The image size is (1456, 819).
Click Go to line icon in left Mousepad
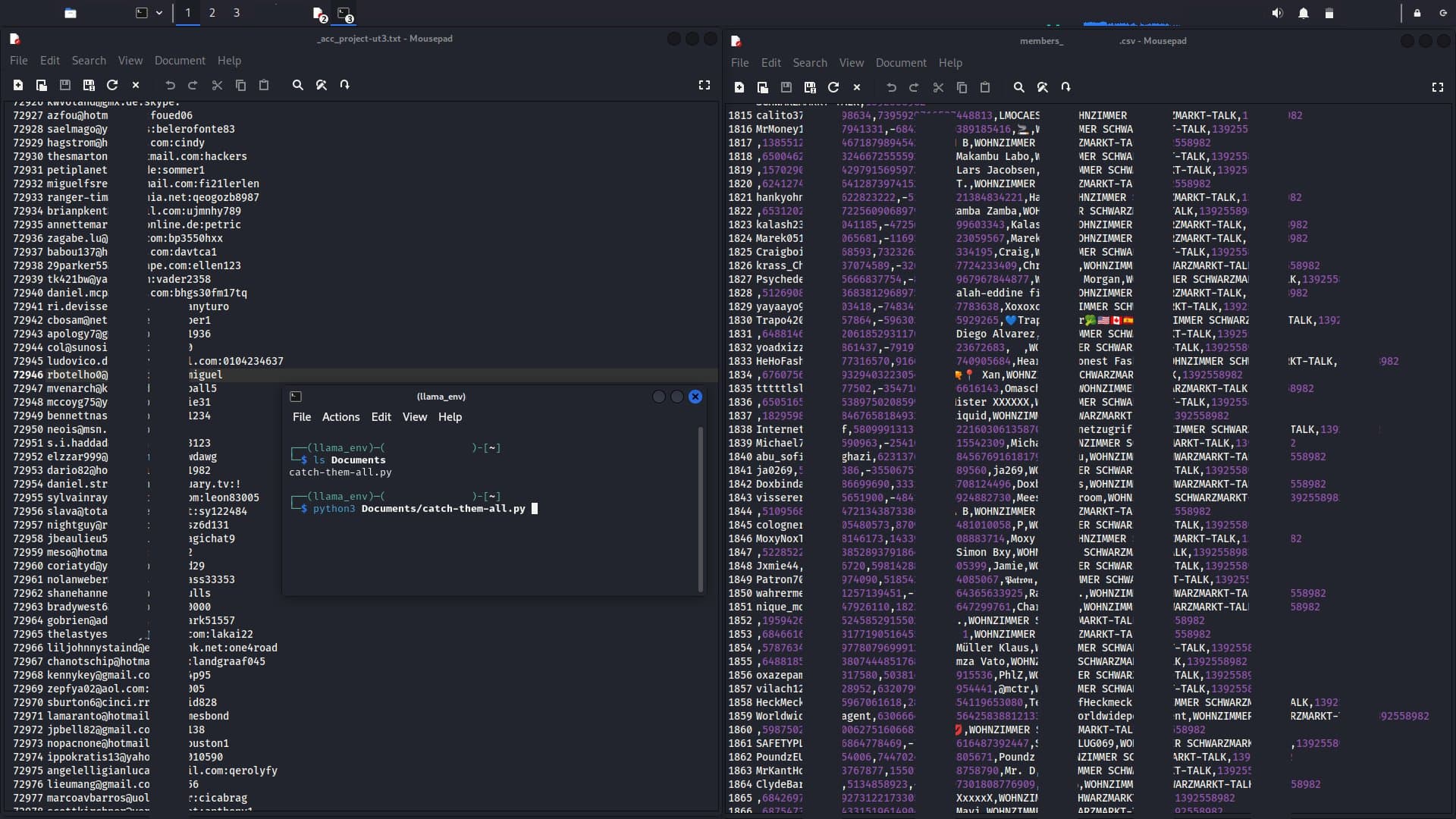point(345,86)
